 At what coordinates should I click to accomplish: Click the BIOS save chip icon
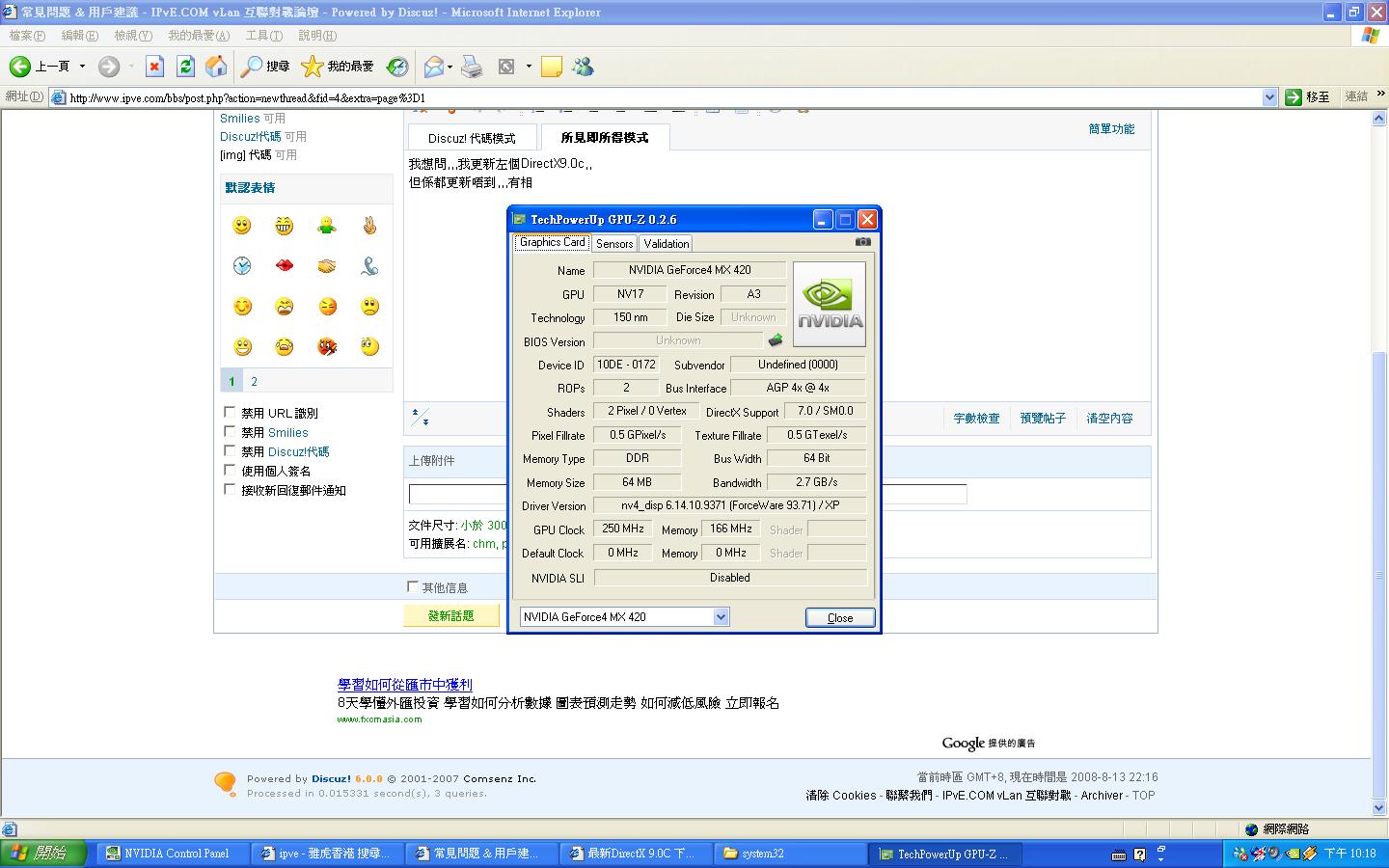pyautogui.click(x=776, y=340)
